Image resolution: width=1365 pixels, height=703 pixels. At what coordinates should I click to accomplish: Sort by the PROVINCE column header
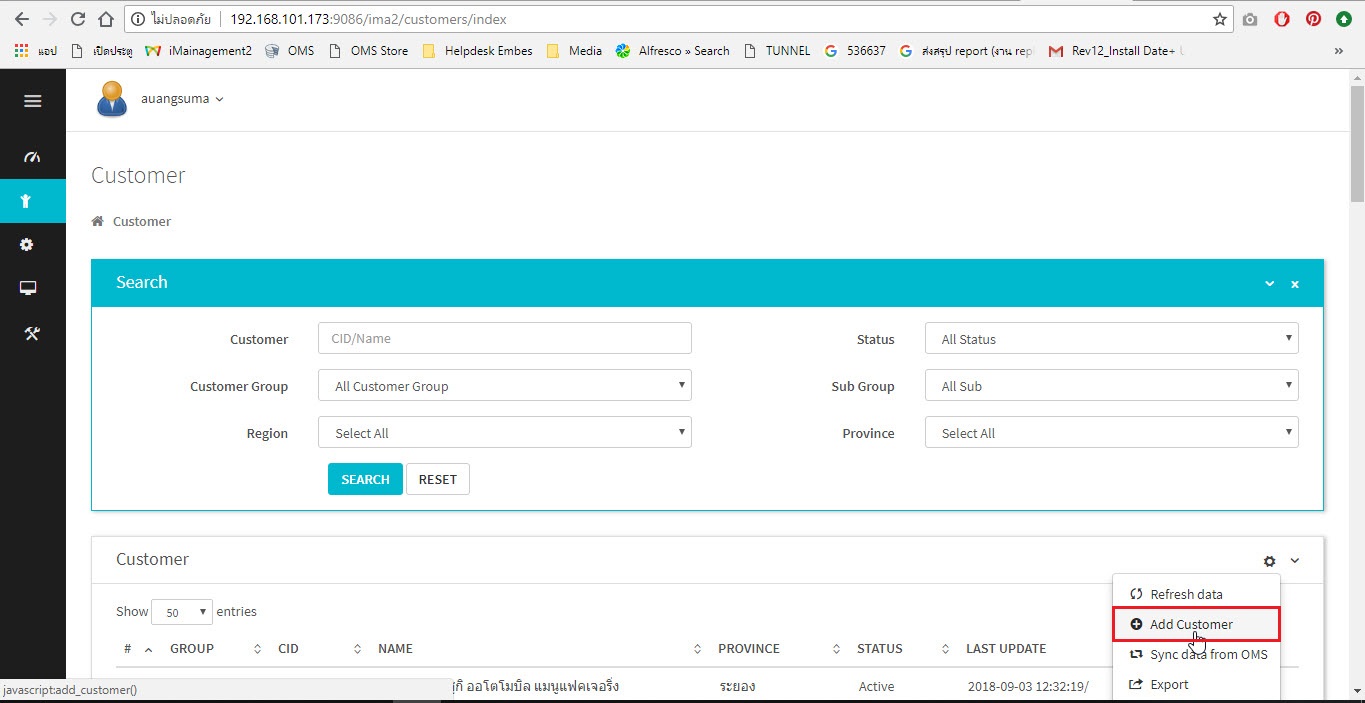point(779,649)
